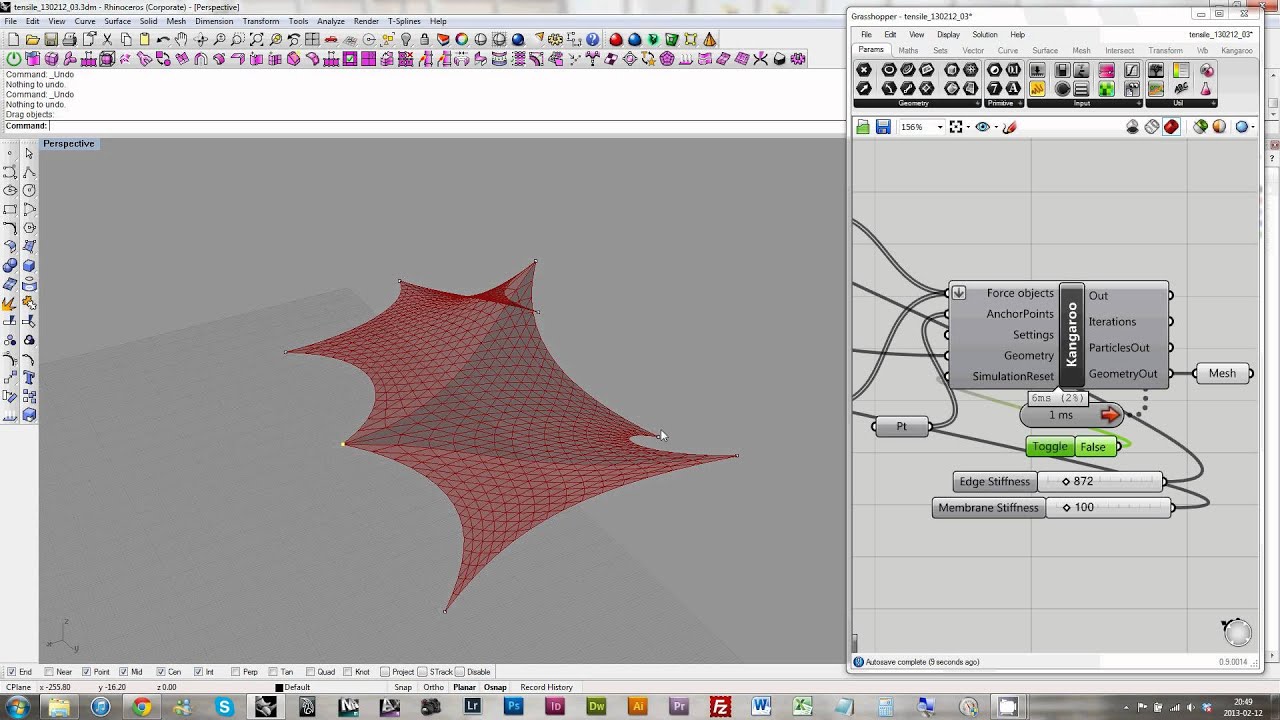Image resolution: width=1280 pixels, height=720 pixels.
Task: Toggle Ortho mode in status bar
Action: pyautogui.click(x=433, y=687)
